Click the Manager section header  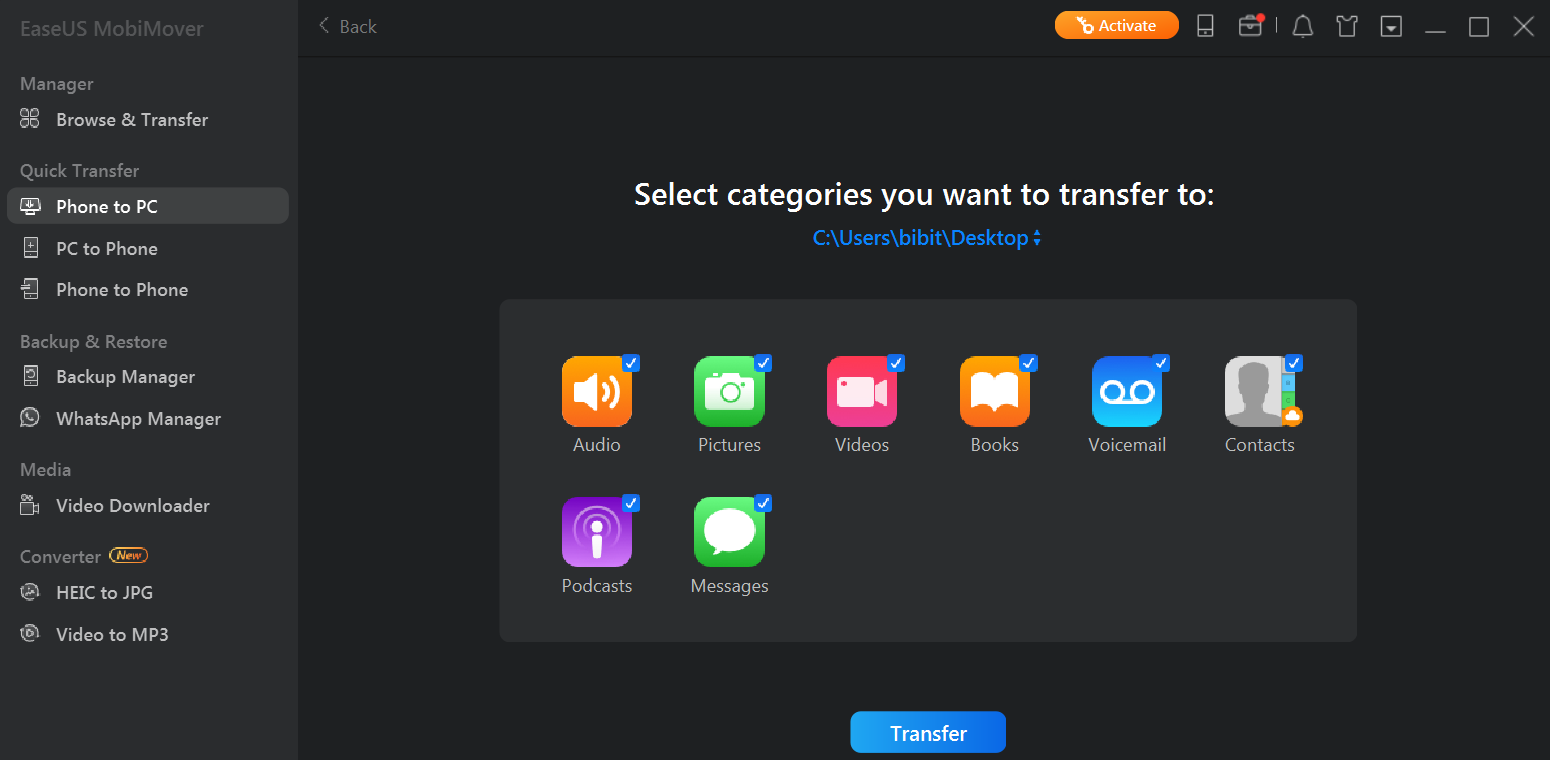point(57,84)
